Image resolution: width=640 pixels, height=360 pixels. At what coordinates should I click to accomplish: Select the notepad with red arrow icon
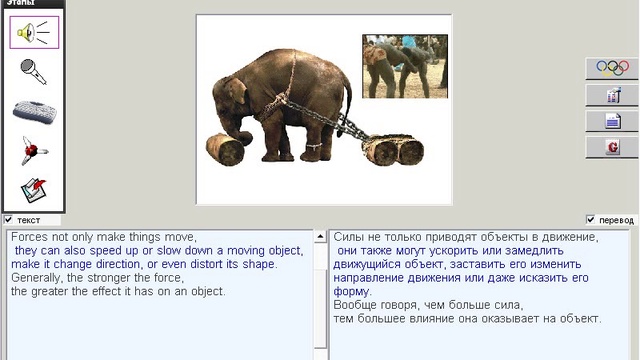34,190
